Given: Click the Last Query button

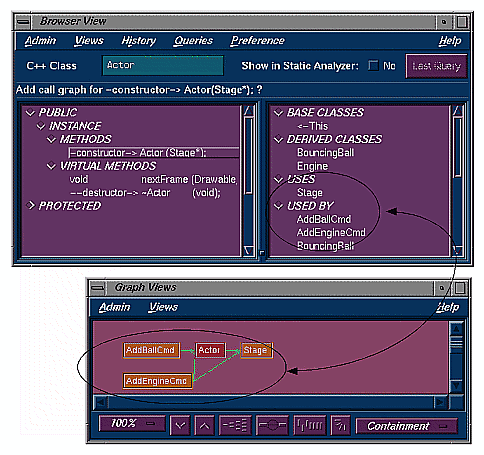Looking at the screenshot, I should (x=436, y=66).
